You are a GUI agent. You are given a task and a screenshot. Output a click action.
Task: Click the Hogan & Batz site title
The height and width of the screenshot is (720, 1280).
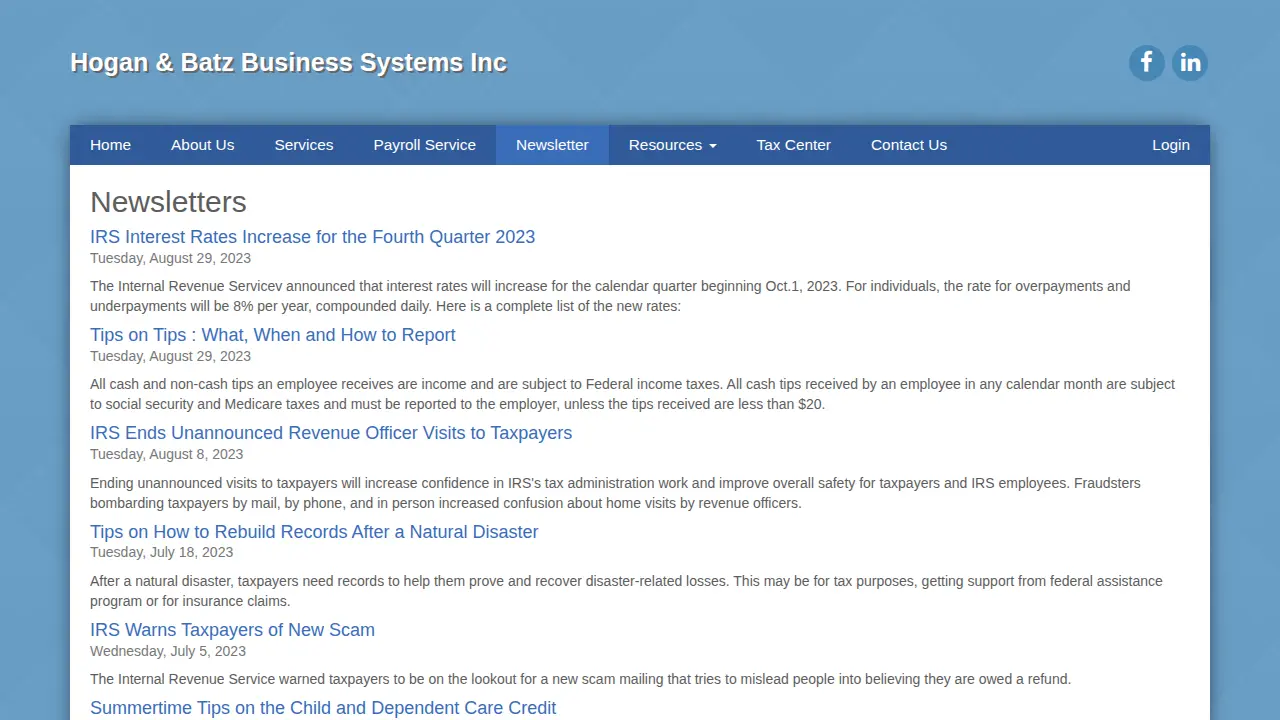288,63
